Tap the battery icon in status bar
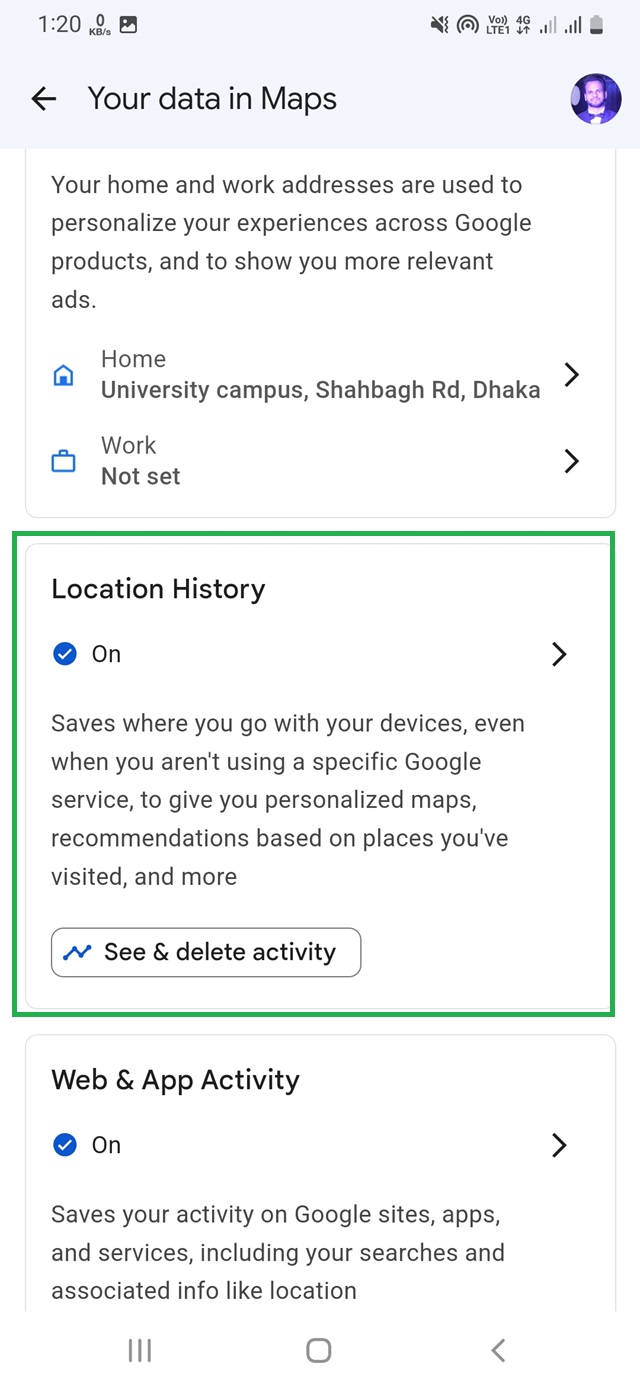 [x=597, y=25]
